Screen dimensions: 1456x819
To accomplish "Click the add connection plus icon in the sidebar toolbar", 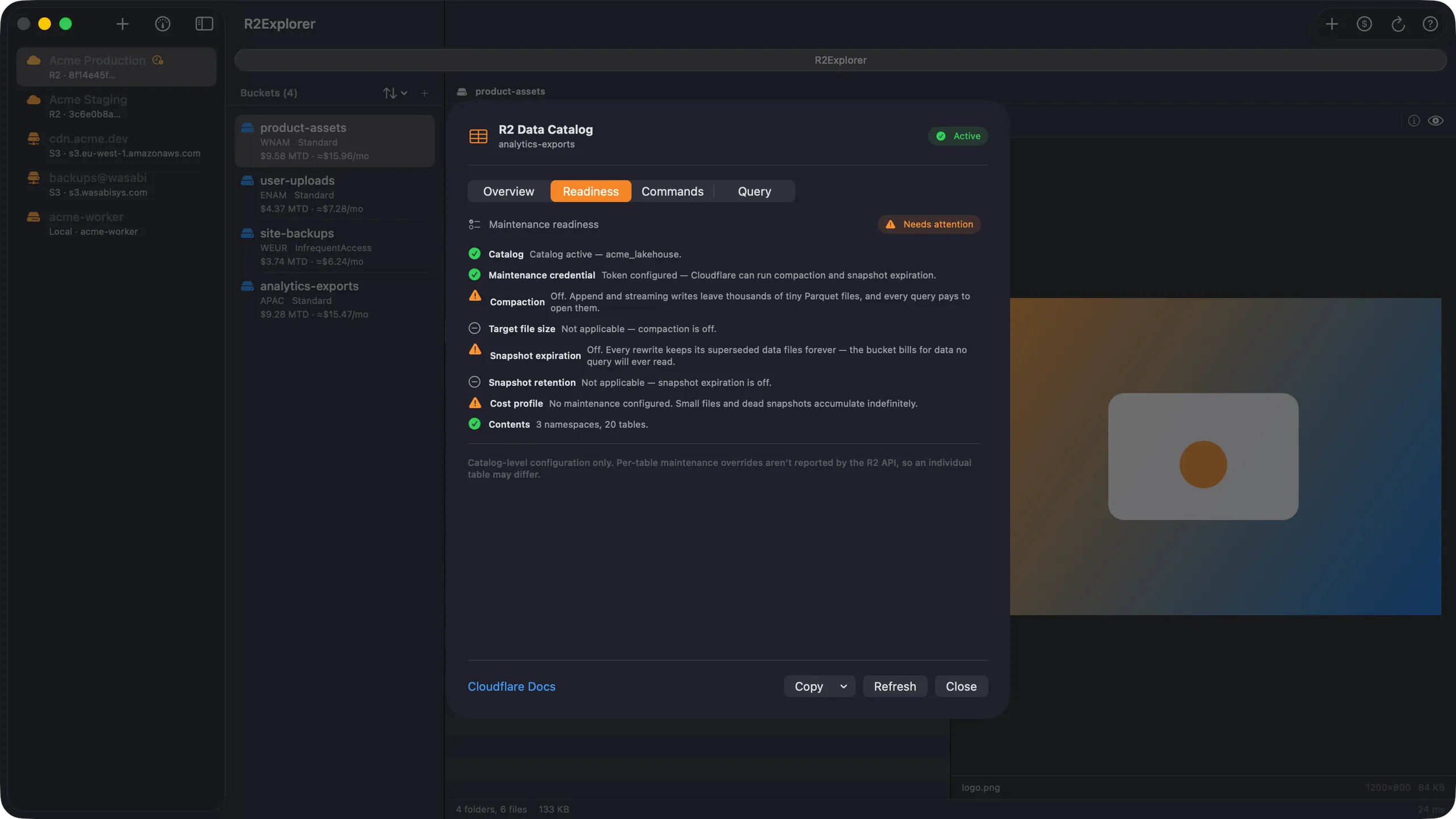I will pyautogui.click(x=122, y=24).
